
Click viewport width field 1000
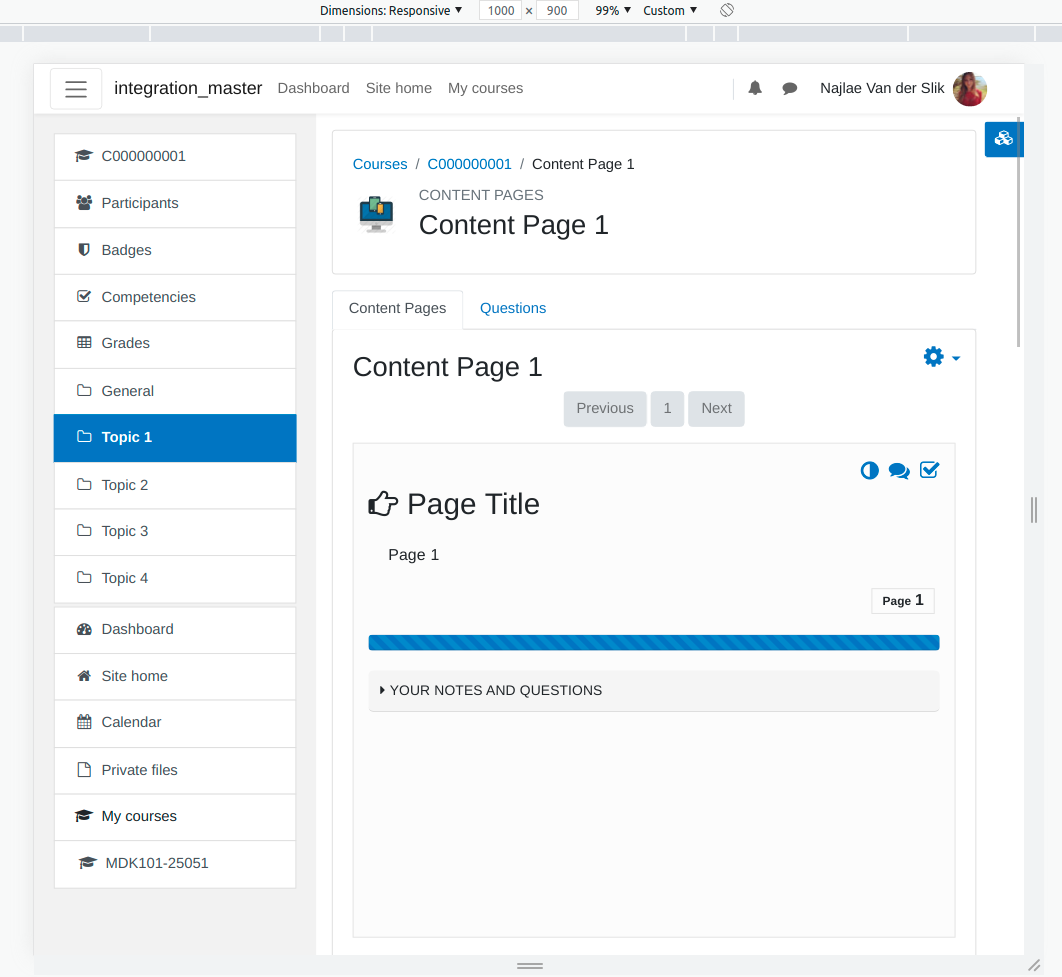click(x=501, y=11)
